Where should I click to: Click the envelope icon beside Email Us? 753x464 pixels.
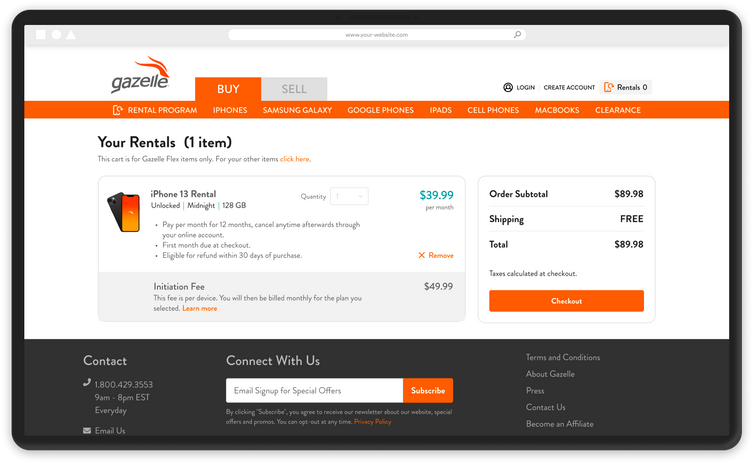point(87,430)
